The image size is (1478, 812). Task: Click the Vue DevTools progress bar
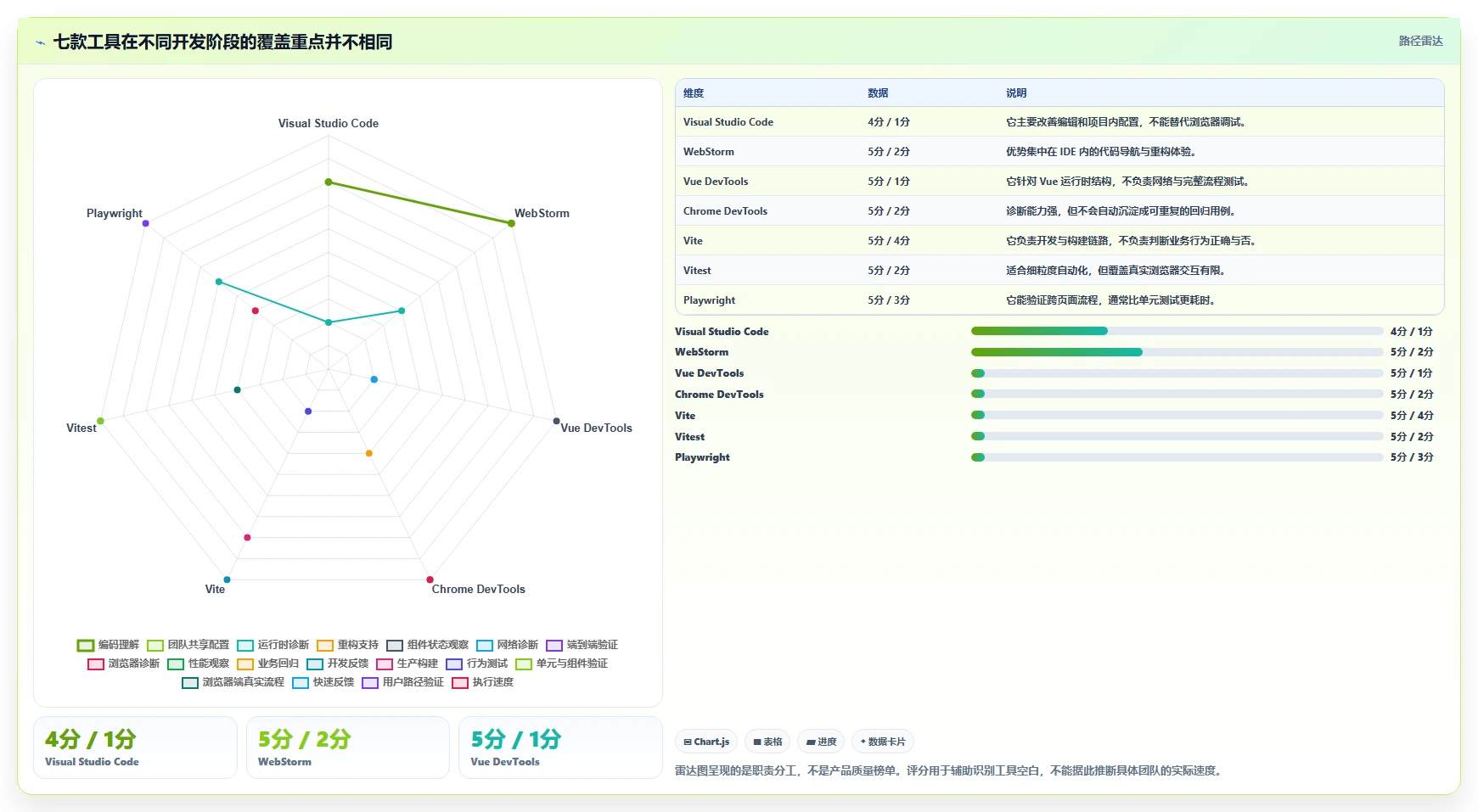[1177, 373]
